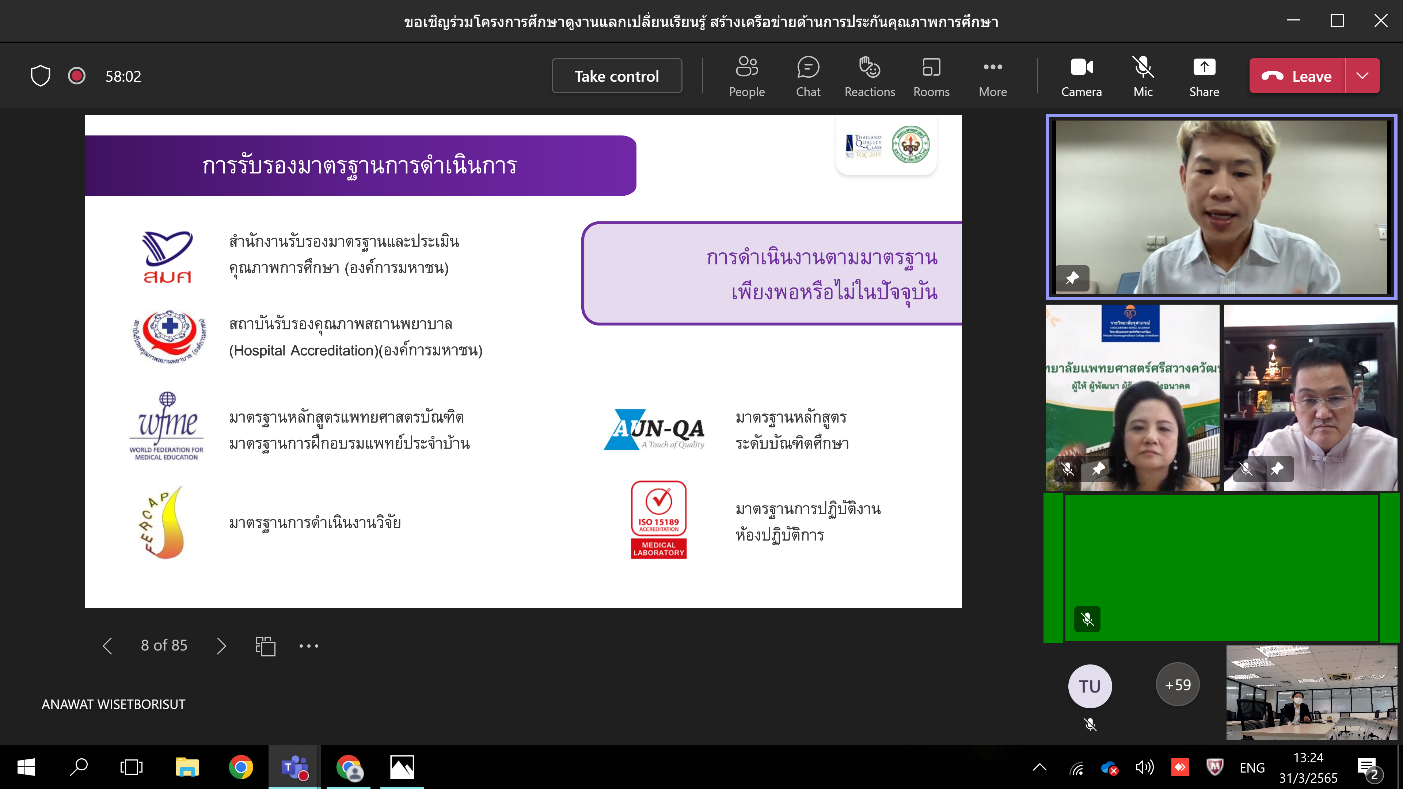Go to the previous slide
Screen dimensions: 1403x789
108,646
